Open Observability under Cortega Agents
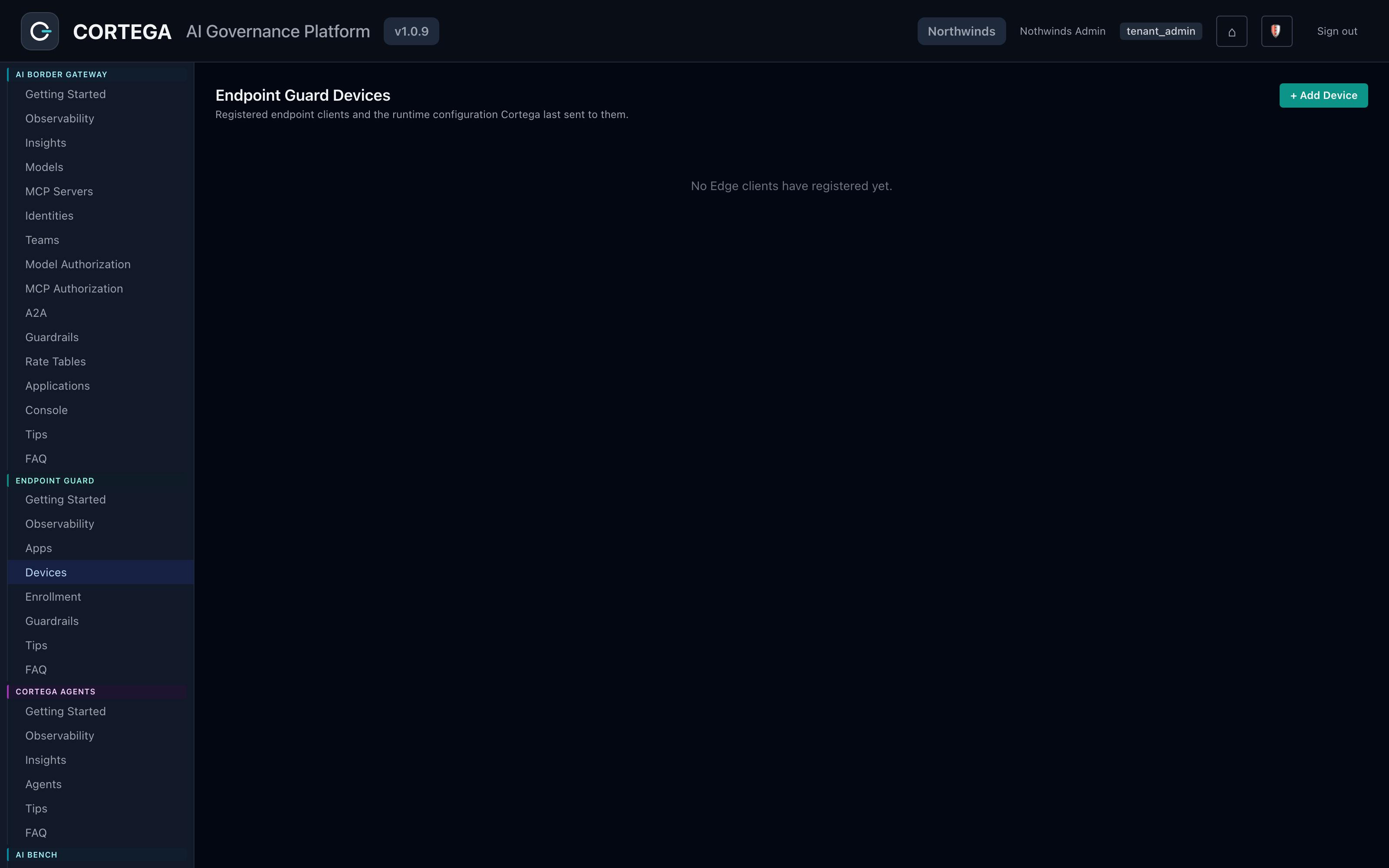Screen dimensions: 1389x868 [100, 735]
